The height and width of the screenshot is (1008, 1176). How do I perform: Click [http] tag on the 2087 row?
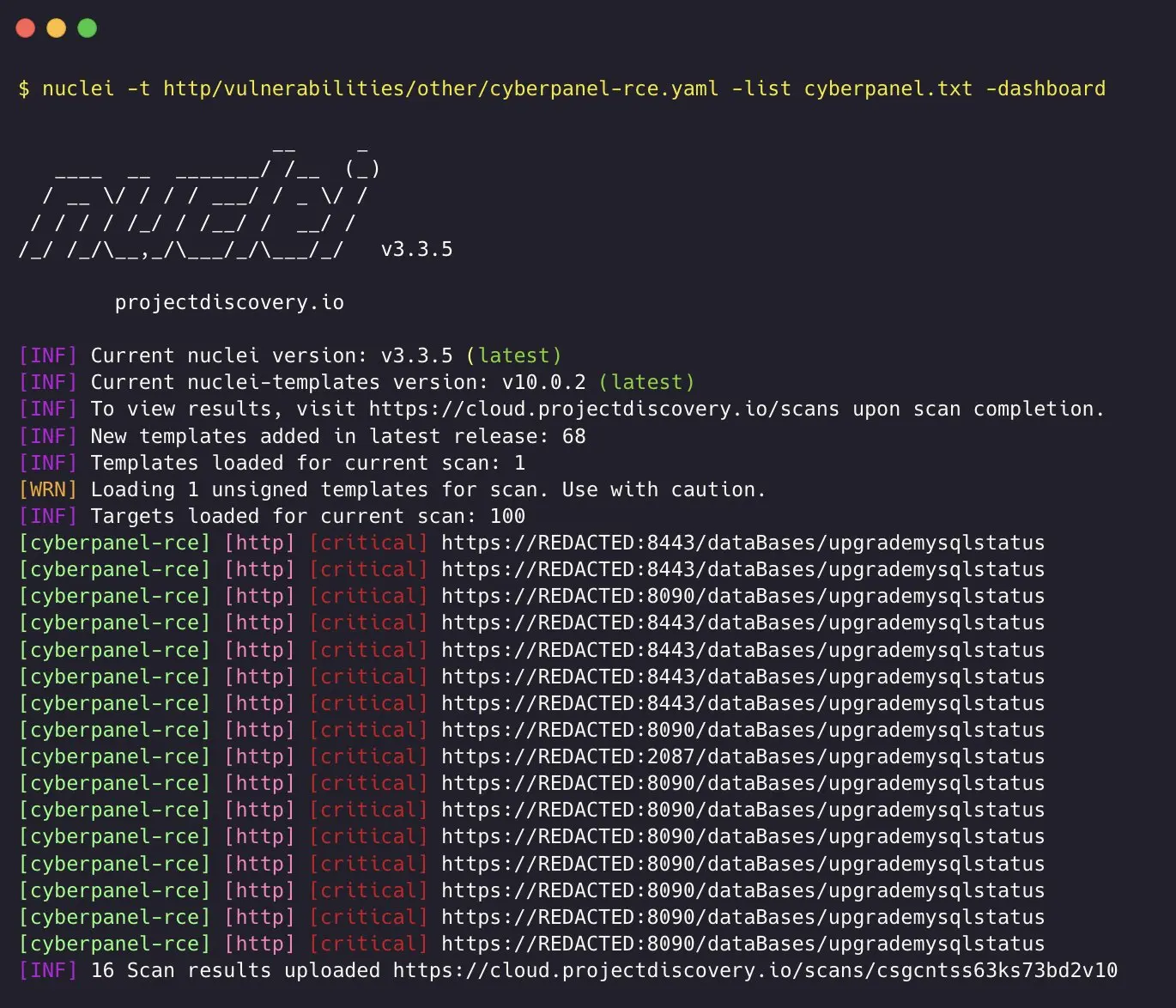[x=259, y=756]
